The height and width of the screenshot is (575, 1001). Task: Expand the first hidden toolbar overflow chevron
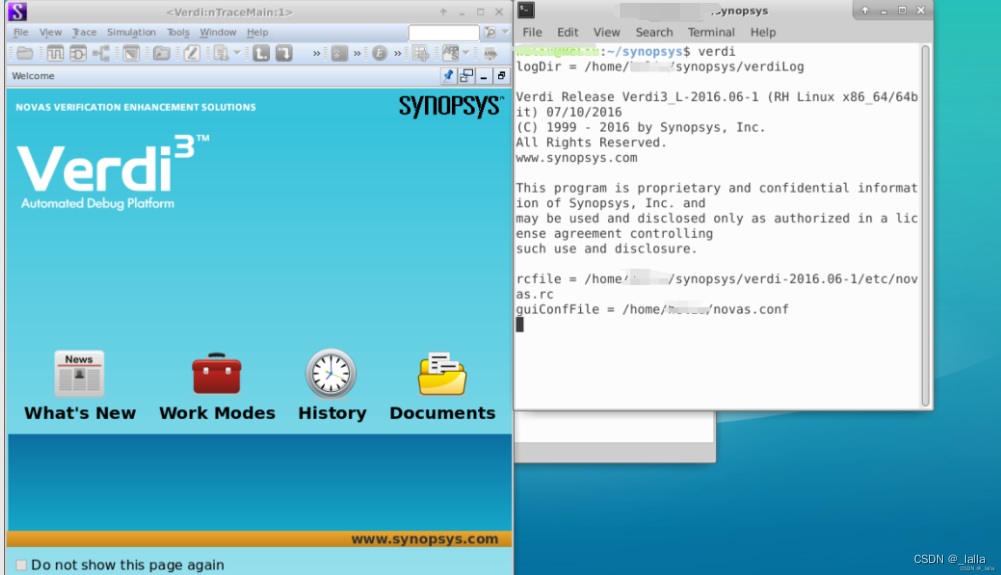(x=317, y=53)
